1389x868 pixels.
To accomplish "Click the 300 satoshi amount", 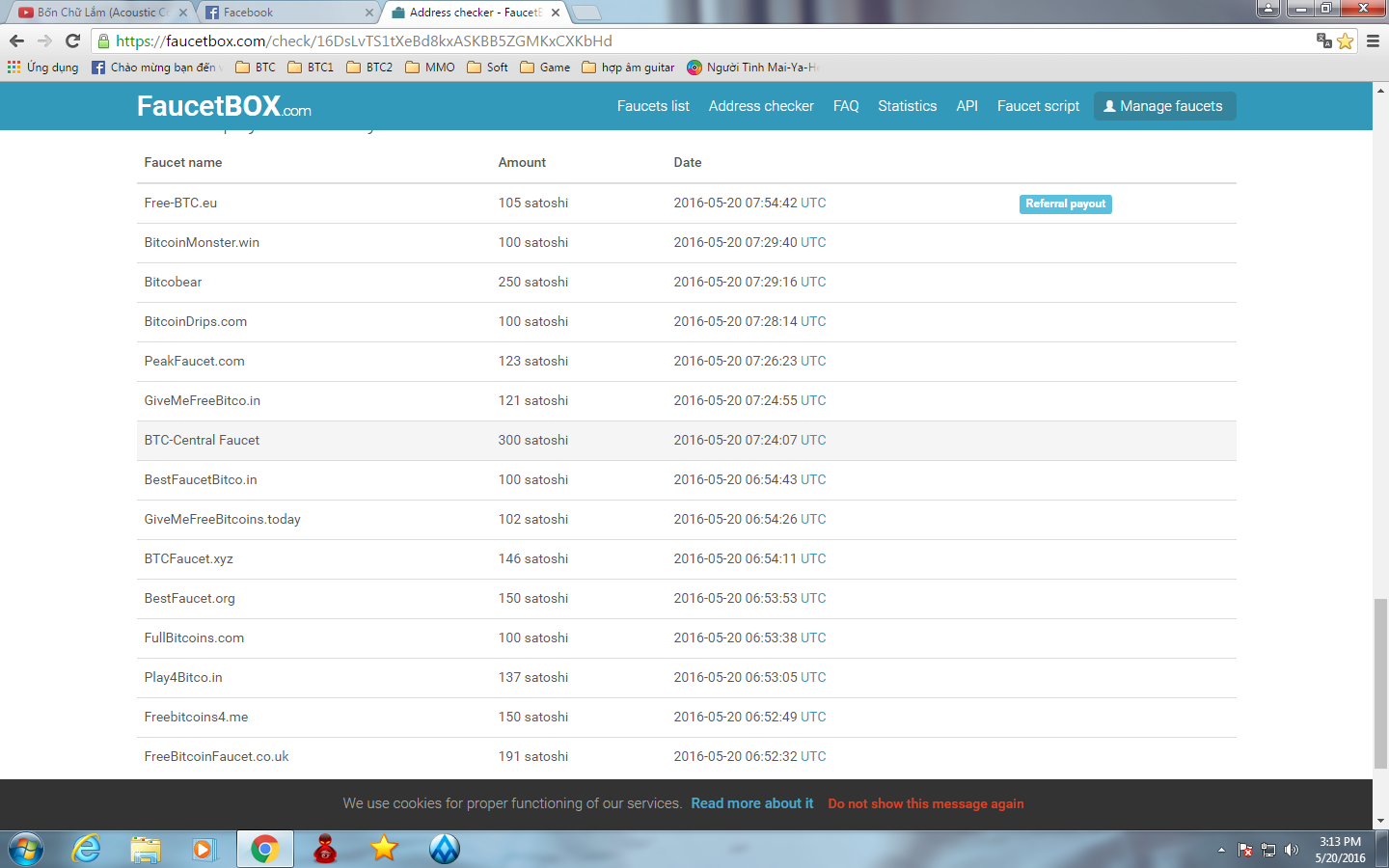I will [533, 440].
